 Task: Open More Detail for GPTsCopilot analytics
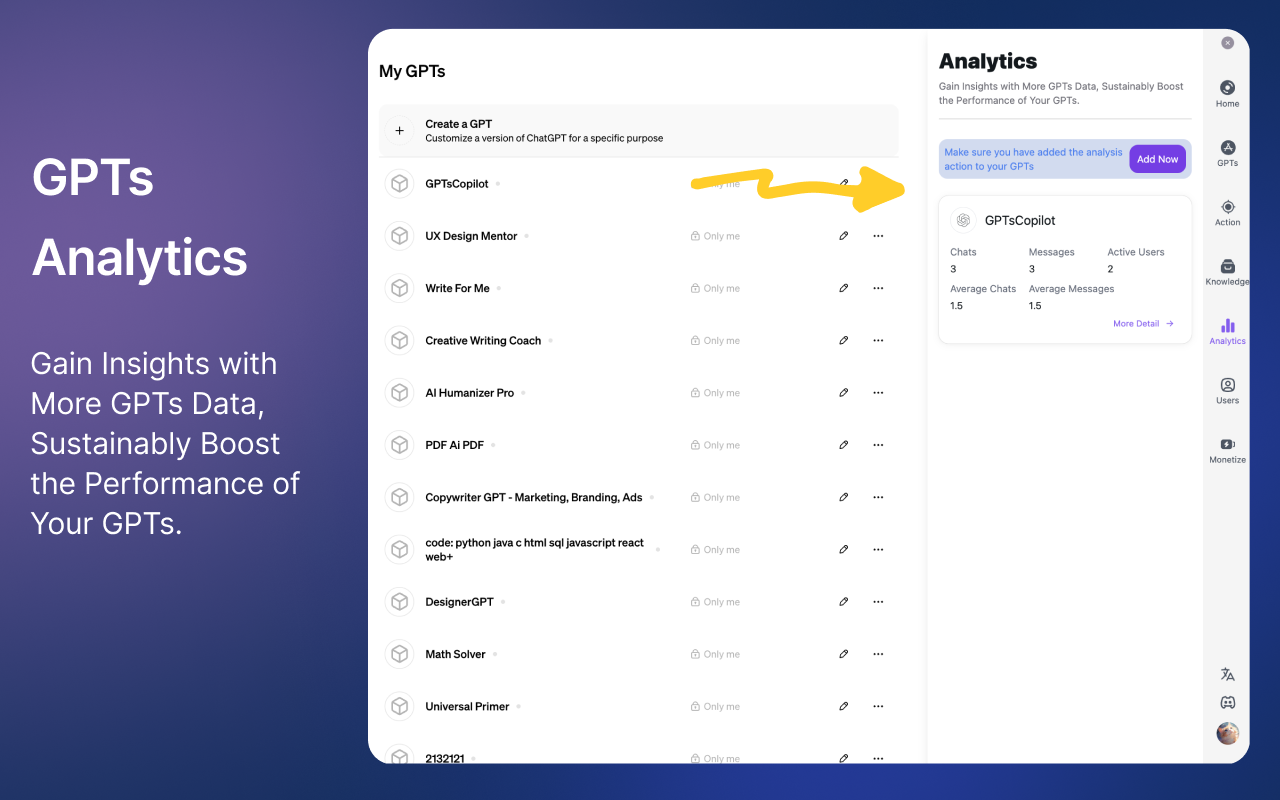tap(1143, 324)
